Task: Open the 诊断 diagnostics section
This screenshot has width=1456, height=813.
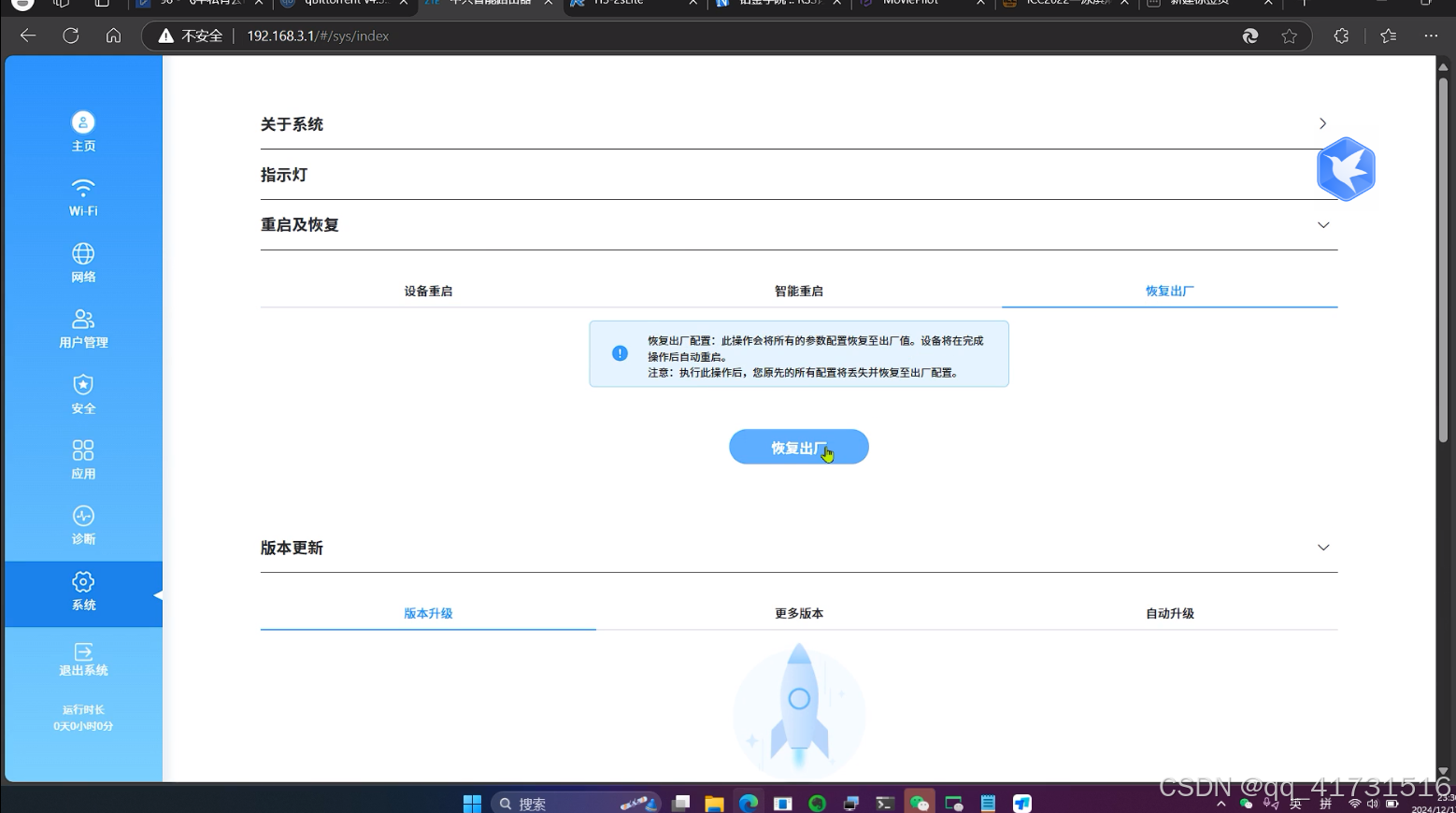Action: tap(83, 516)
